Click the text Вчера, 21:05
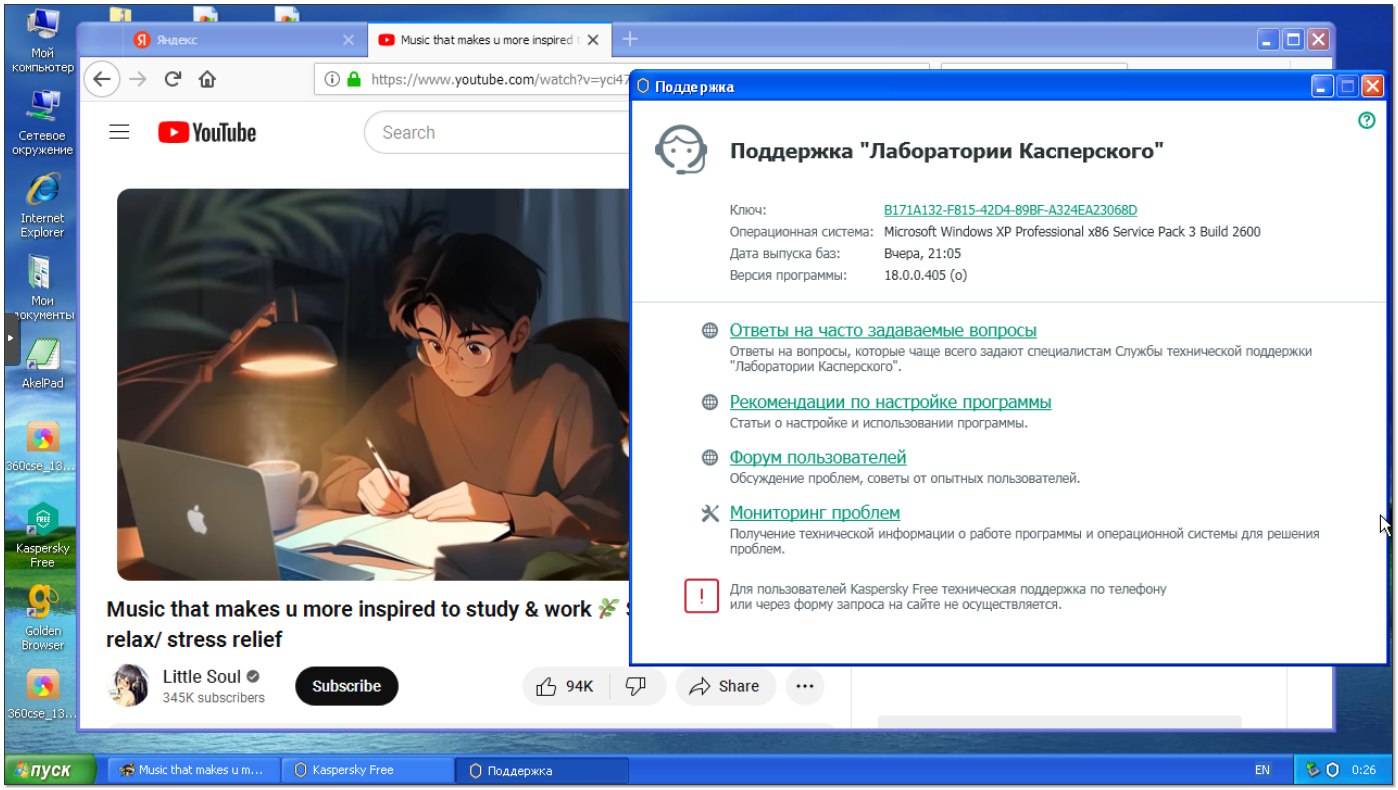 [922, 254]
